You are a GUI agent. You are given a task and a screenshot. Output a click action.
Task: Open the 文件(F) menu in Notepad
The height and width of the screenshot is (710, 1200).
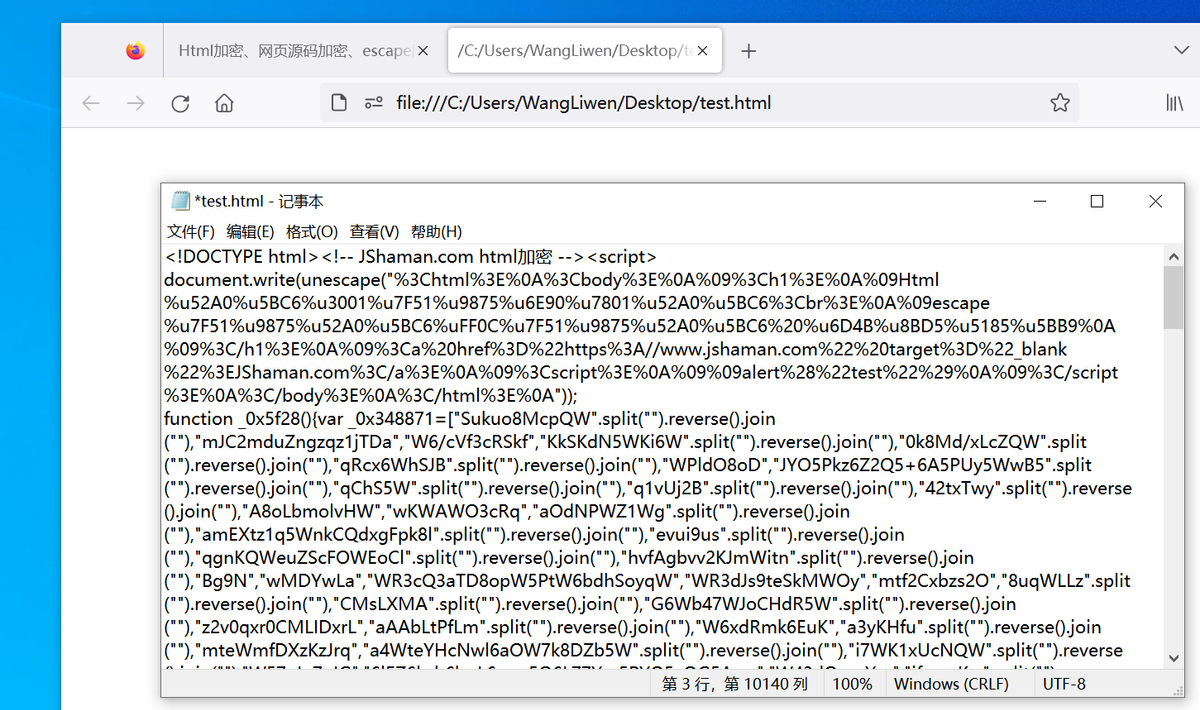[x=188, y=231]
